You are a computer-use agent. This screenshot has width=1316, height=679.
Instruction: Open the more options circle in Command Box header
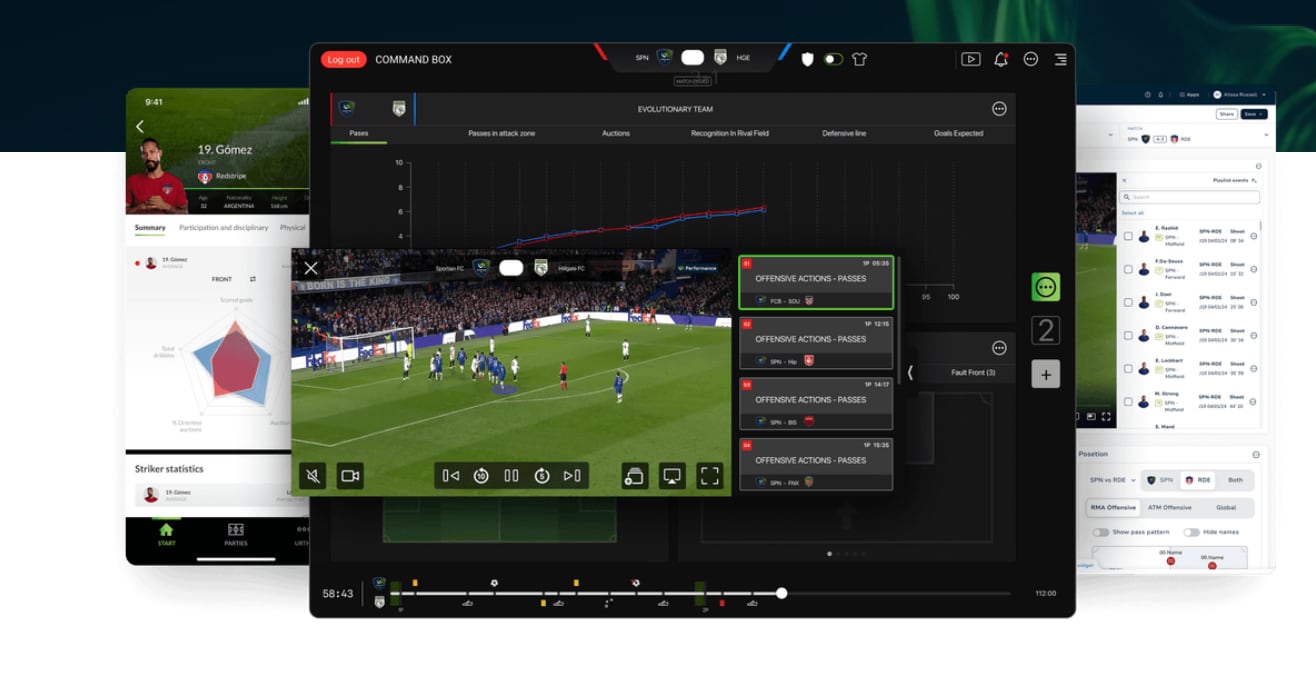coord(1031,59)
